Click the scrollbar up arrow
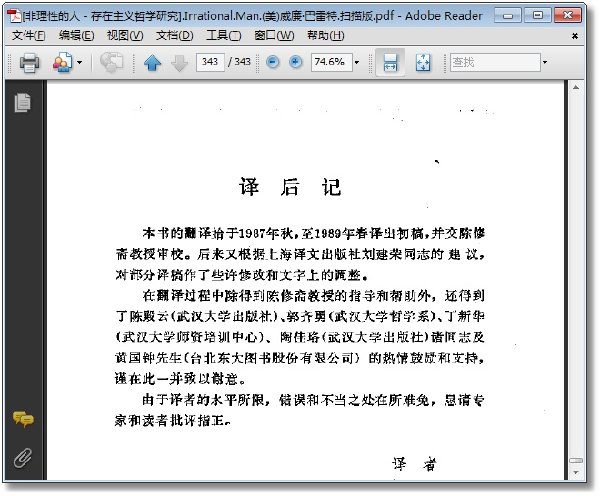Image resolution: width=600 pixels, height=496 pixels. 576,88
